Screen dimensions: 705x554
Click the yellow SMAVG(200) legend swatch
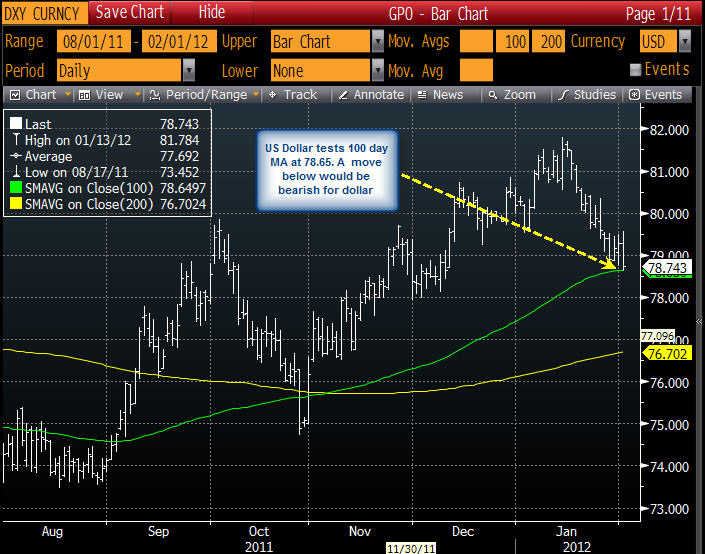pyautogui.click(x=16, y=204)
